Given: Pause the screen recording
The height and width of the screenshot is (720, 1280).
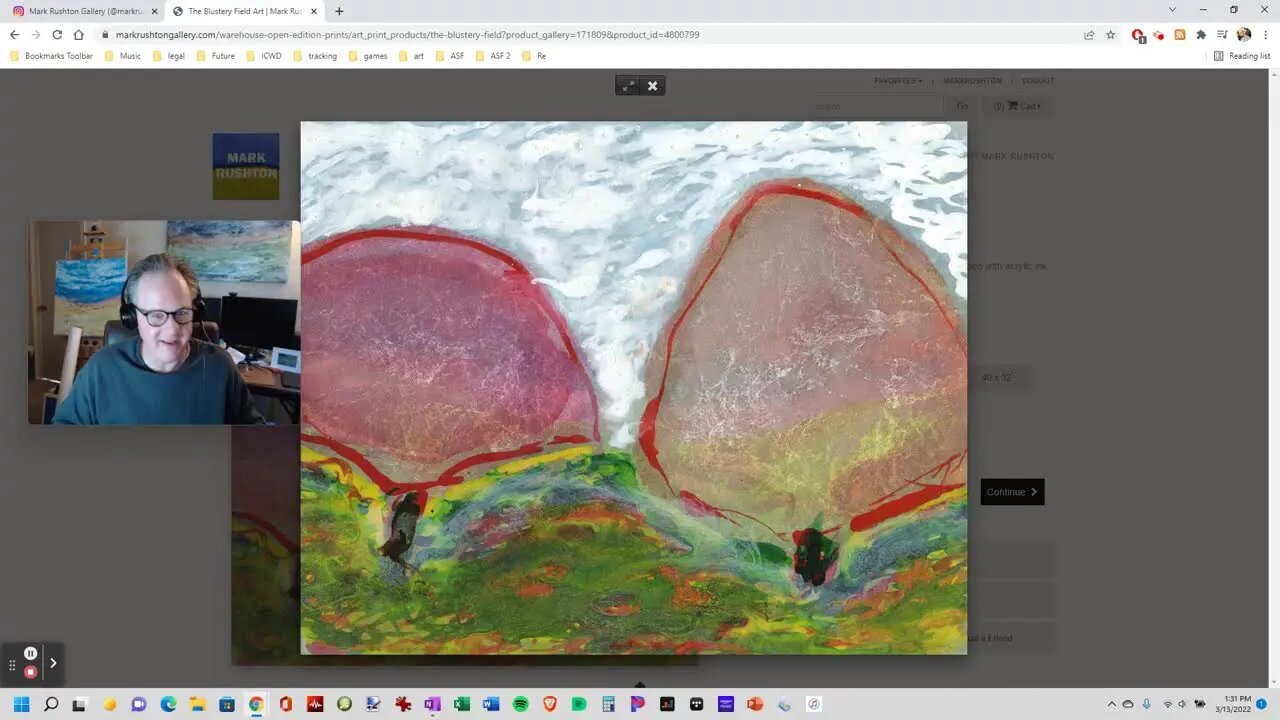Looking at the screenshot, I should point(31,653).
